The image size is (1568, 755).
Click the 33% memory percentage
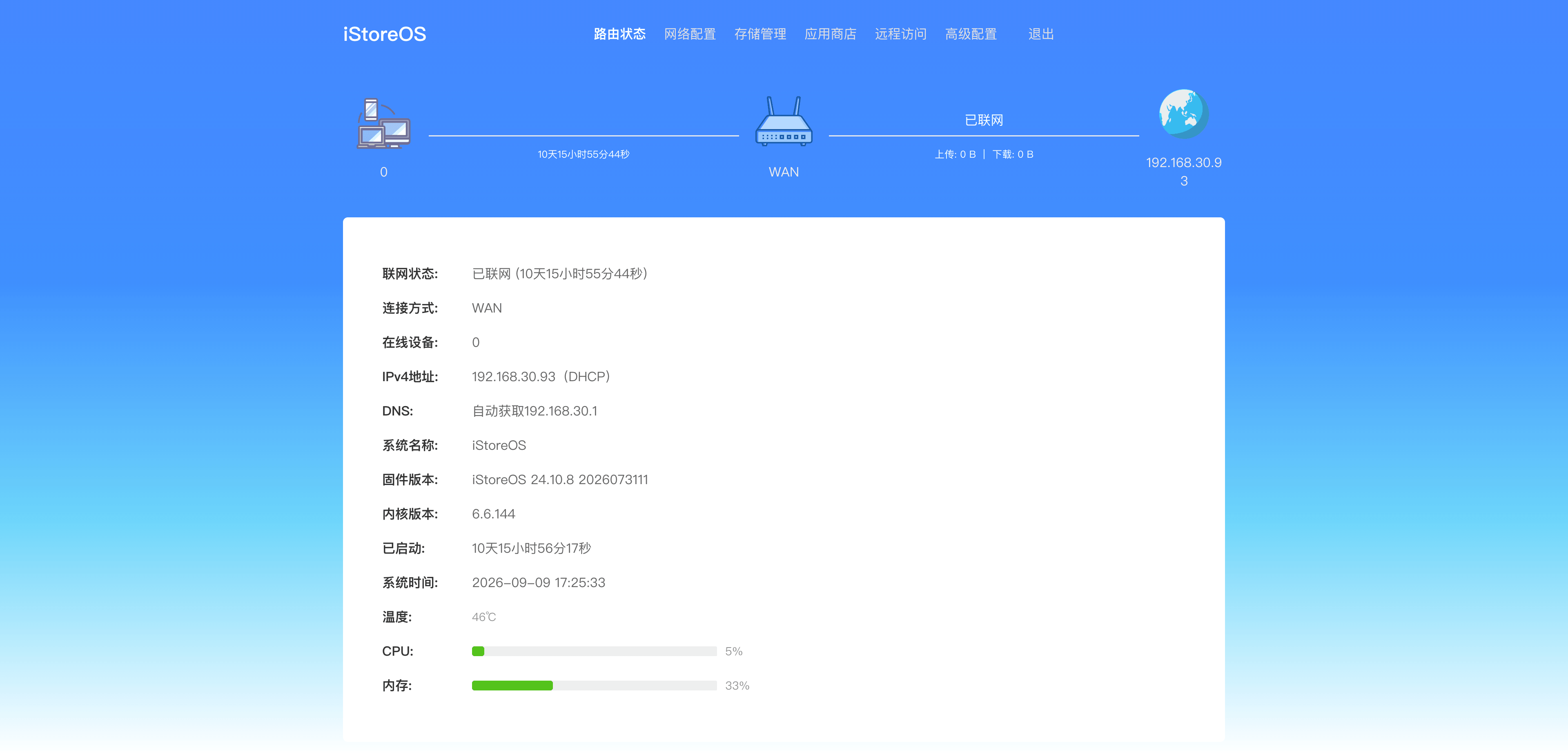[737, 686]
